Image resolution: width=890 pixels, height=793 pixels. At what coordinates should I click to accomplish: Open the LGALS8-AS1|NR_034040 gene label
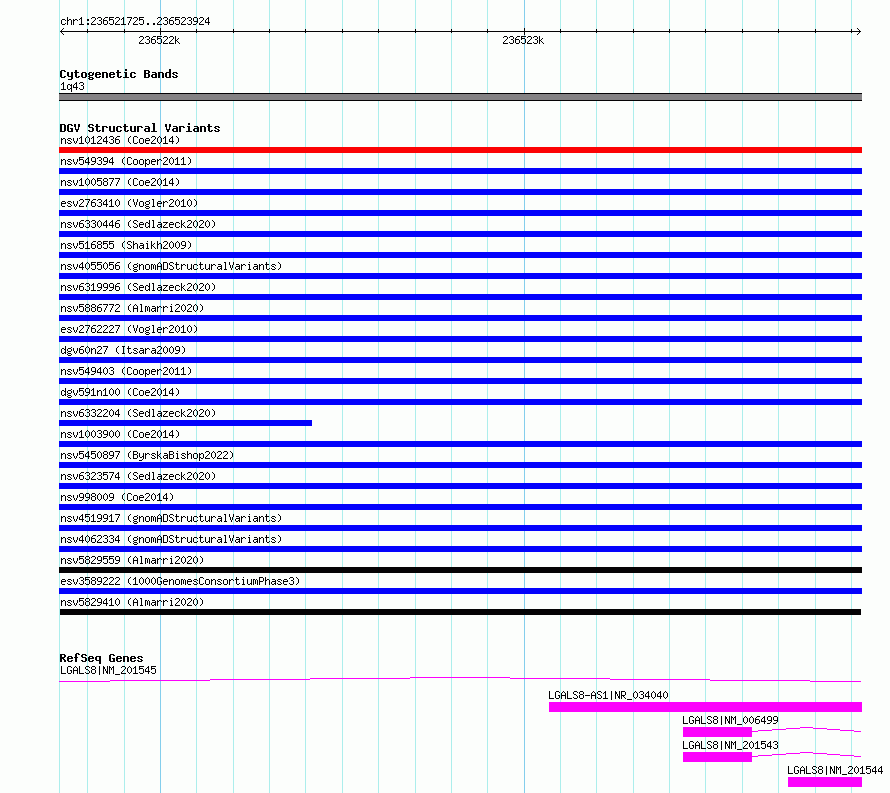point(608,695)
